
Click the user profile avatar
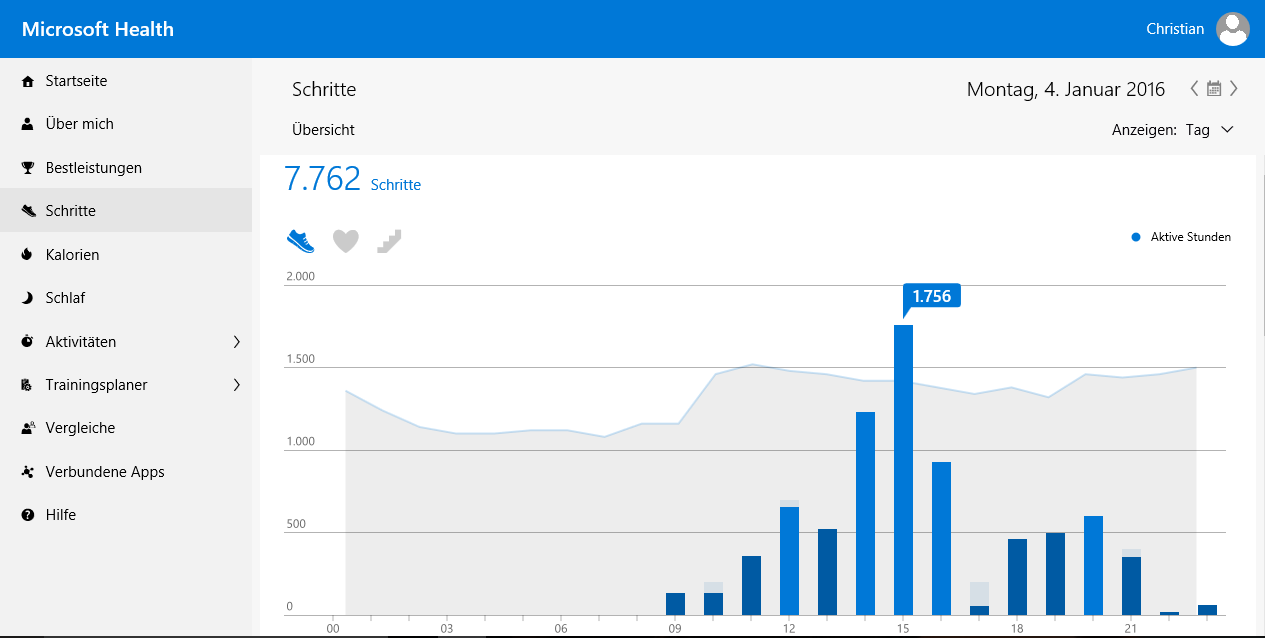[1232, 29]
